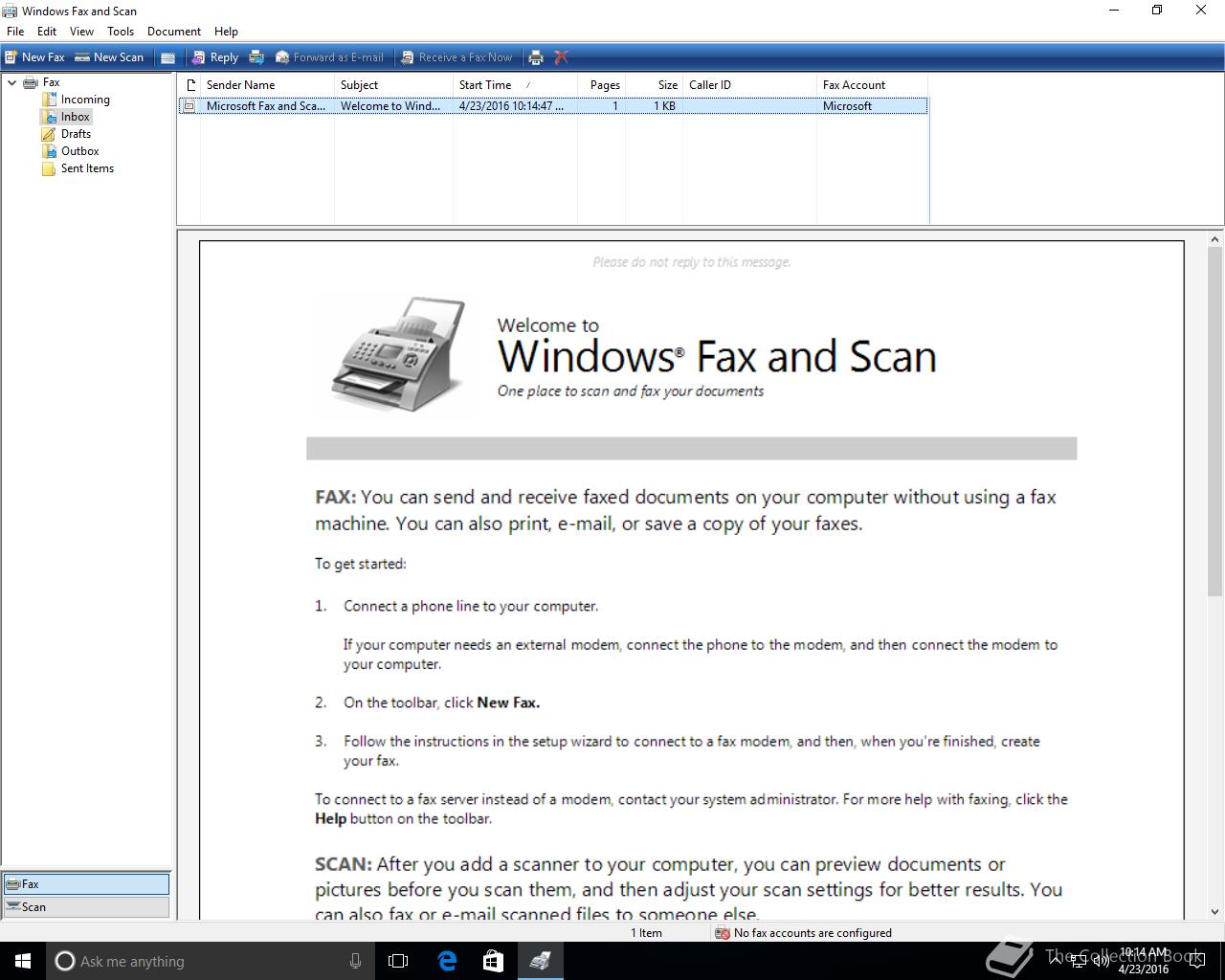Click the New Fax toolbar button
Viewport: 1225px width, 980px height.
click(35, 57)
